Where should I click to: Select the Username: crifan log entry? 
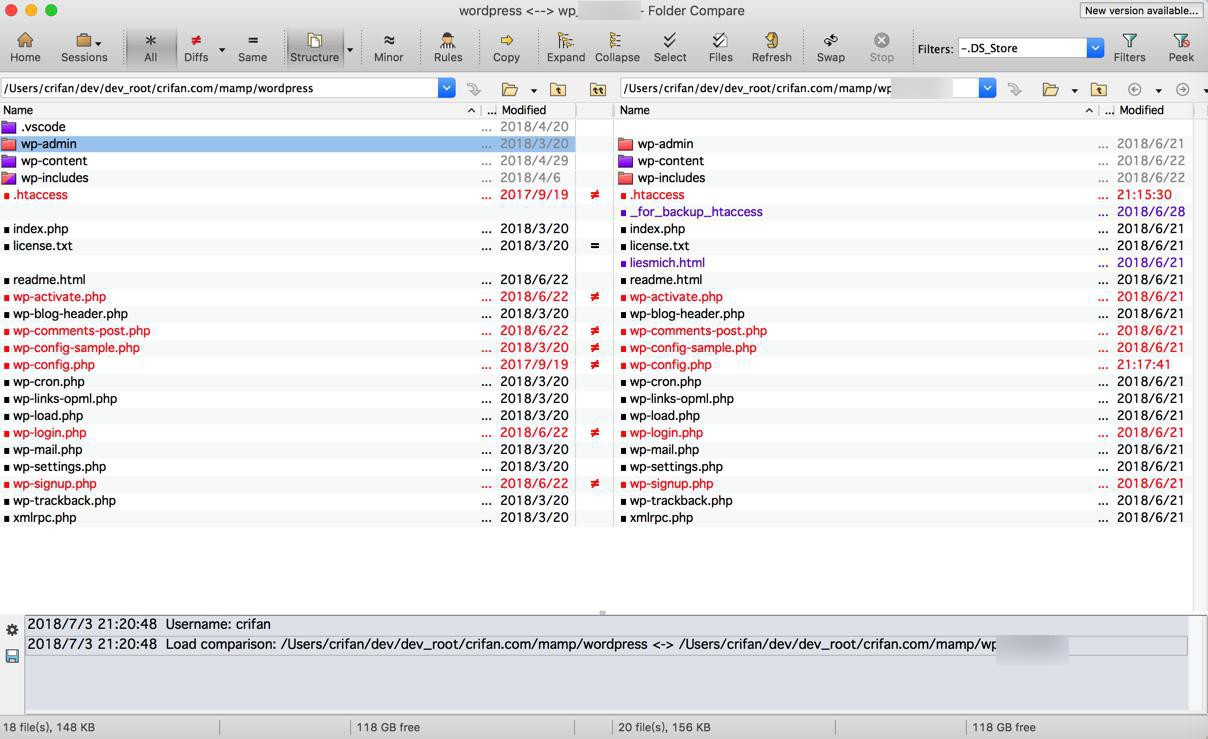(x=606, y=625)
